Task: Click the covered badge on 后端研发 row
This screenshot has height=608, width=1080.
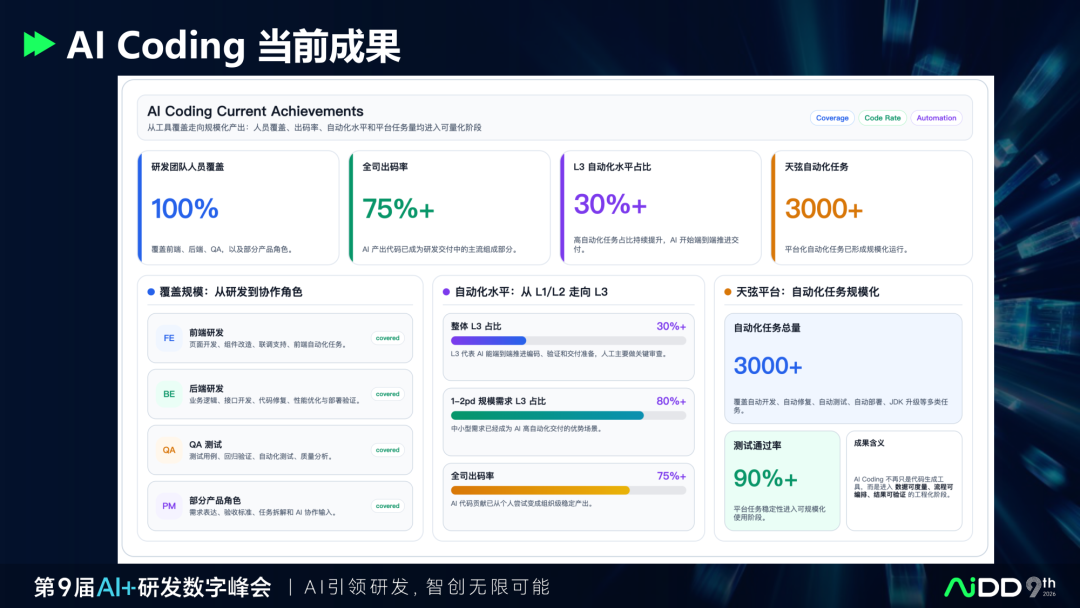Action: click(x=387, y=394)
